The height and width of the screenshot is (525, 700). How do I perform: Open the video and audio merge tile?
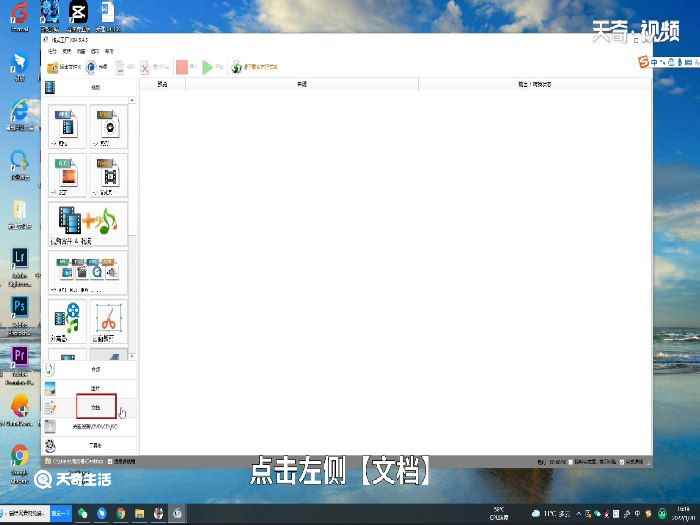click(88, 224)
